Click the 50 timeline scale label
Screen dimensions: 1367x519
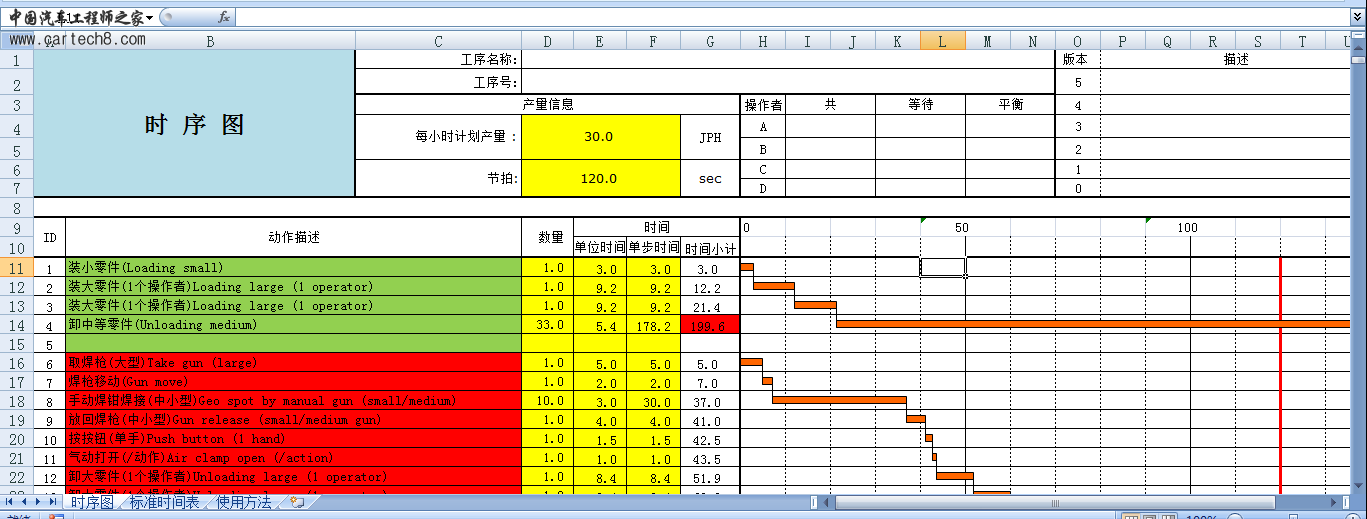point(961,228)
